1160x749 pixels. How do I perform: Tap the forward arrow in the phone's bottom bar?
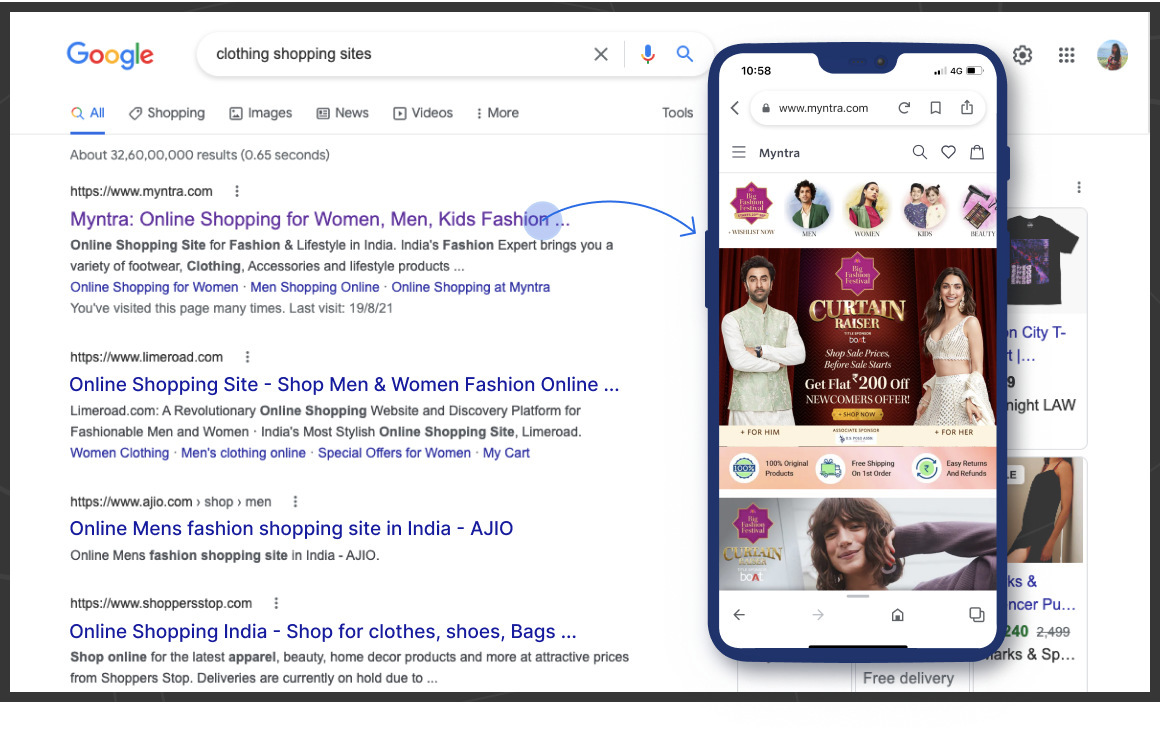tap(817, 614)
